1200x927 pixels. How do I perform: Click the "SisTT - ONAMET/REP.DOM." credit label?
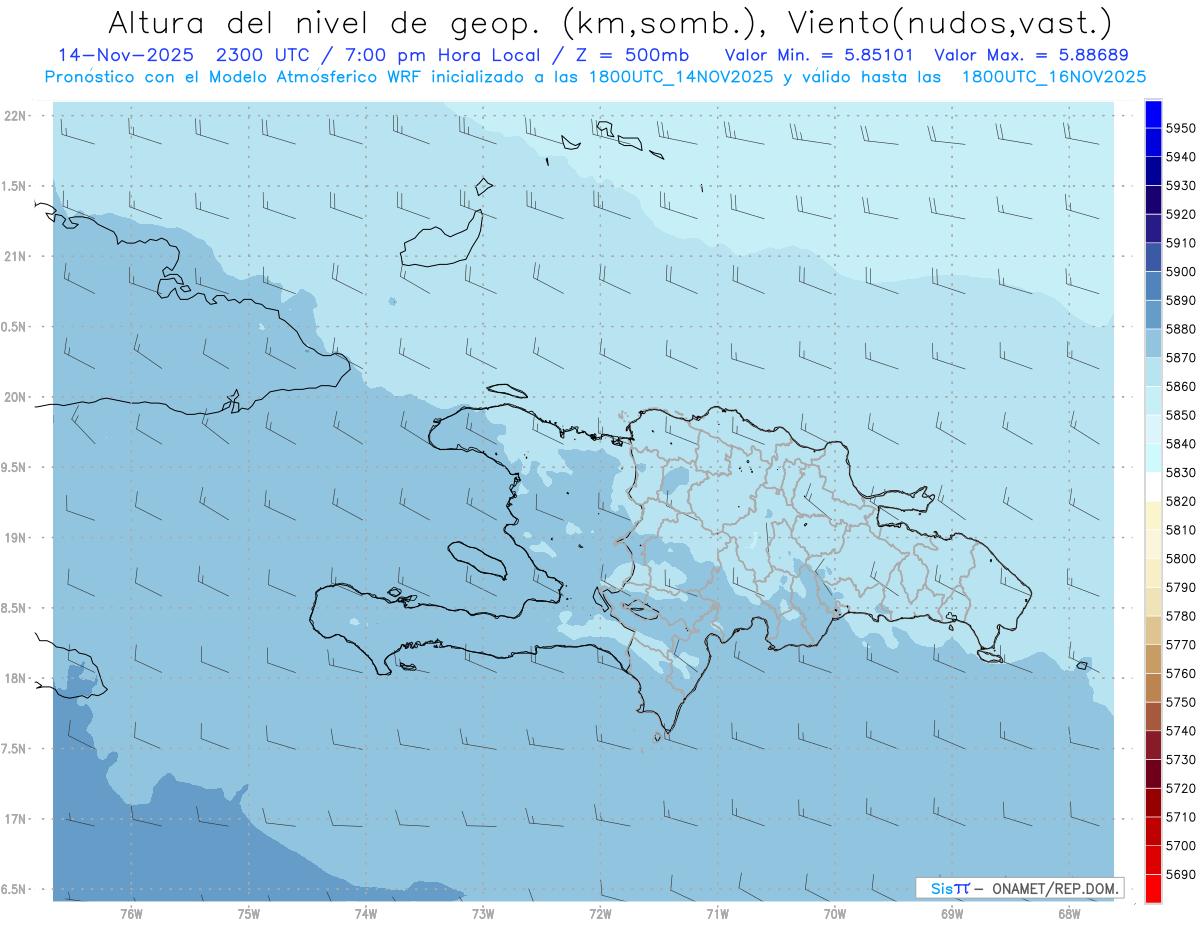1020,888
